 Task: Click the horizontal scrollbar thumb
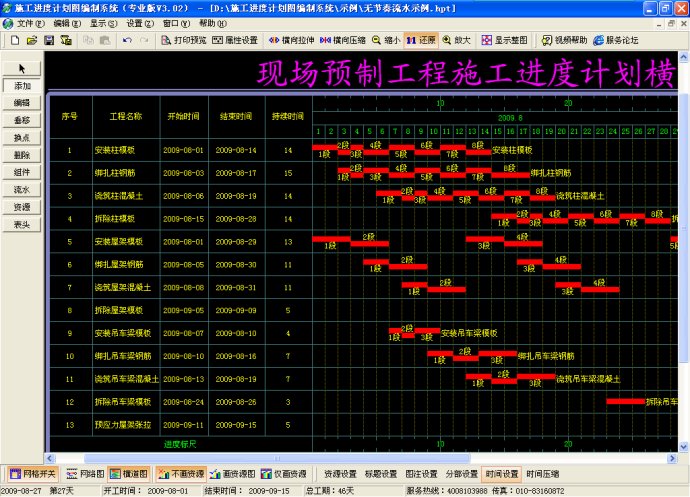pyautogui.click(x=277, y=458)
